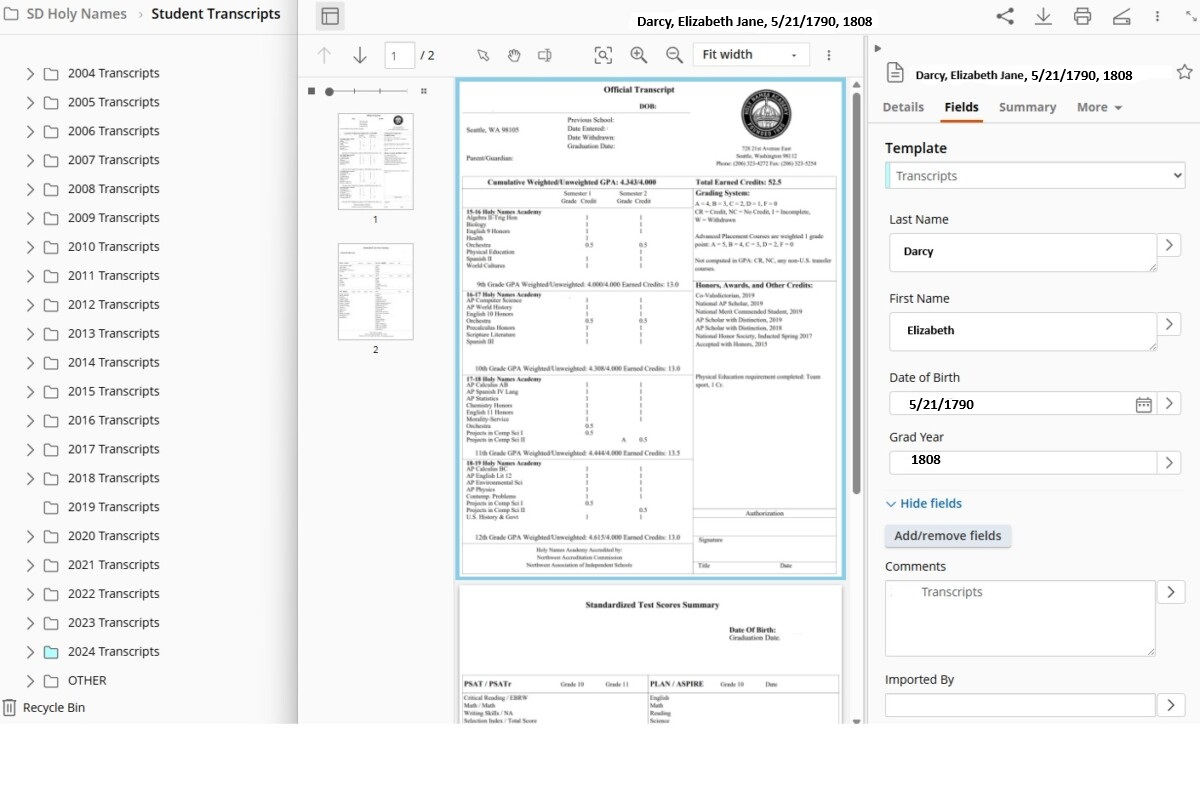Select the pointer selection tool

483,55
